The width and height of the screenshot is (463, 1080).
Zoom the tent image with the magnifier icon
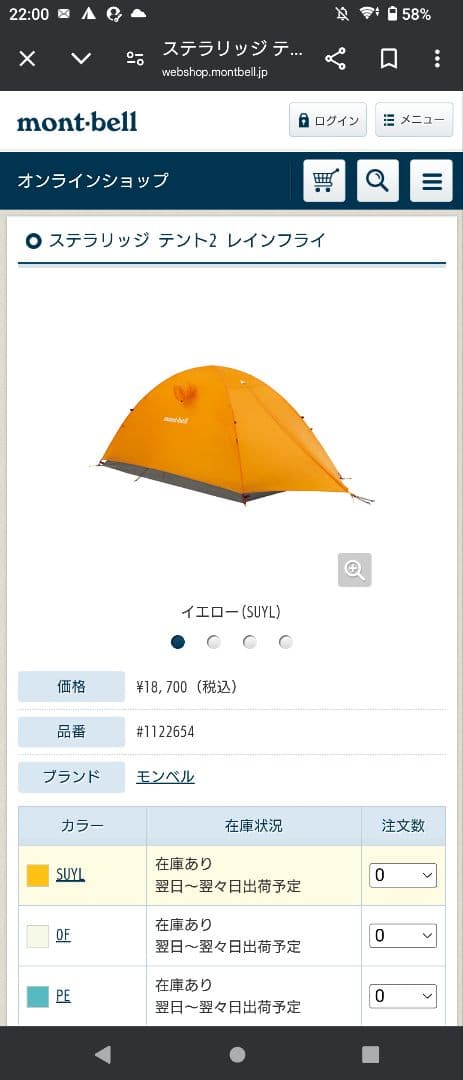click(355, 570)
